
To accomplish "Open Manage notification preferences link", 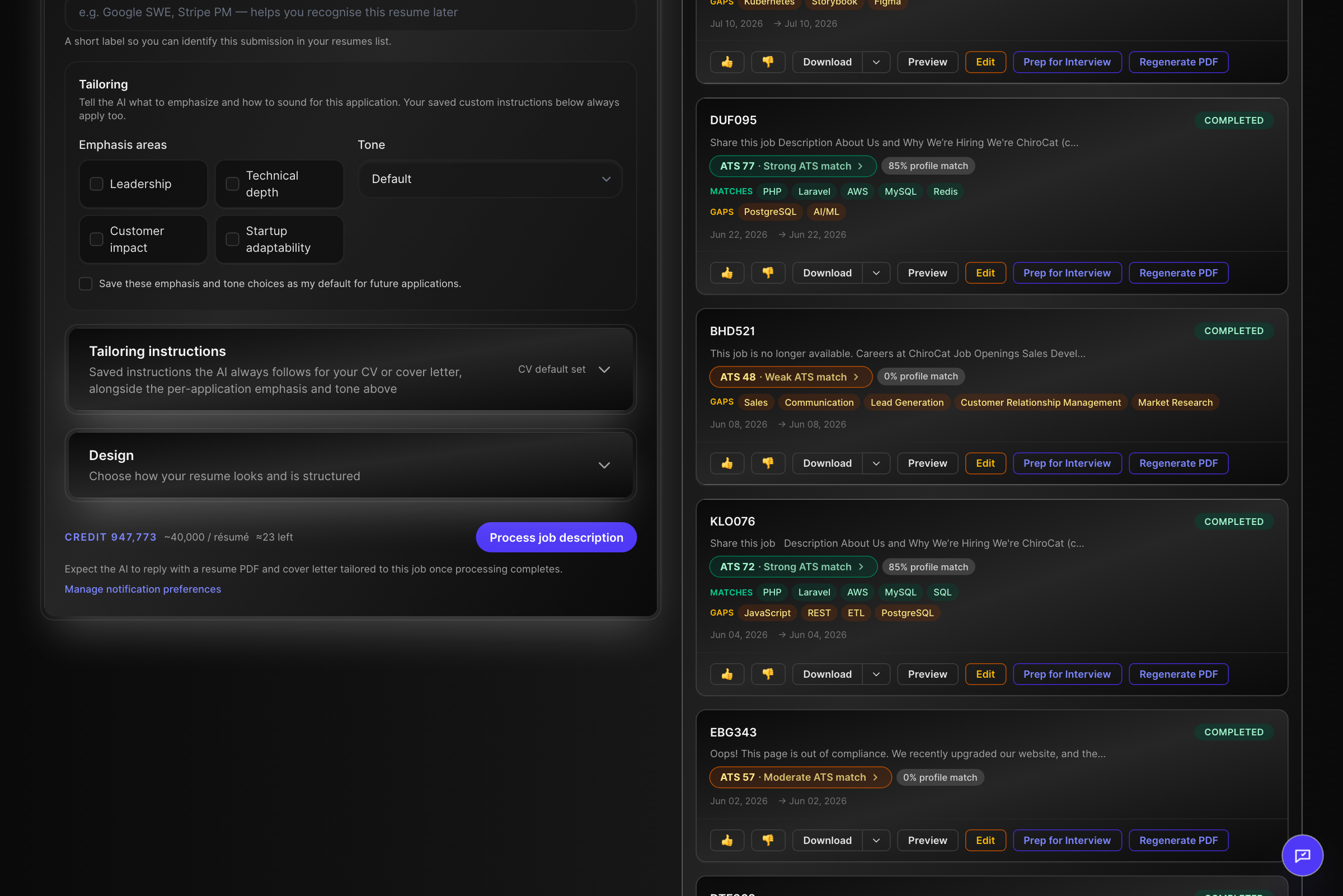I will 143,589.
